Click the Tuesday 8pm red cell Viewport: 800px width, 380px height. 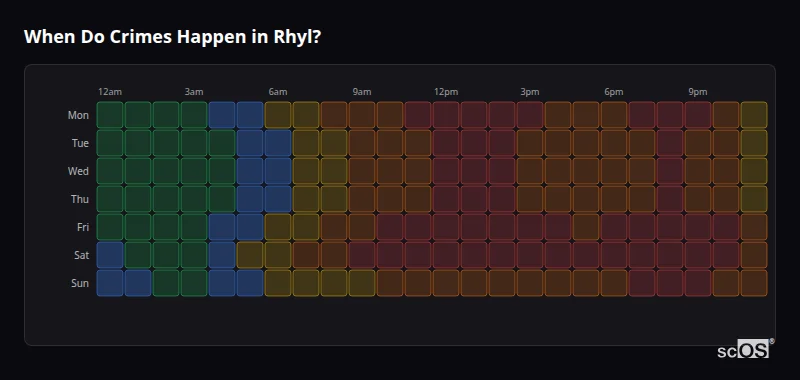pos(670,143)
